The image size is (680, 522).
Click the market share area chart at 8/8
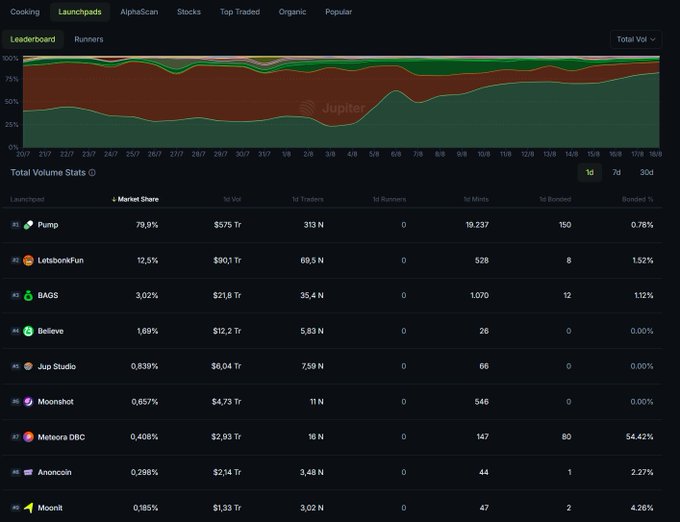click(x=440, y=110)
